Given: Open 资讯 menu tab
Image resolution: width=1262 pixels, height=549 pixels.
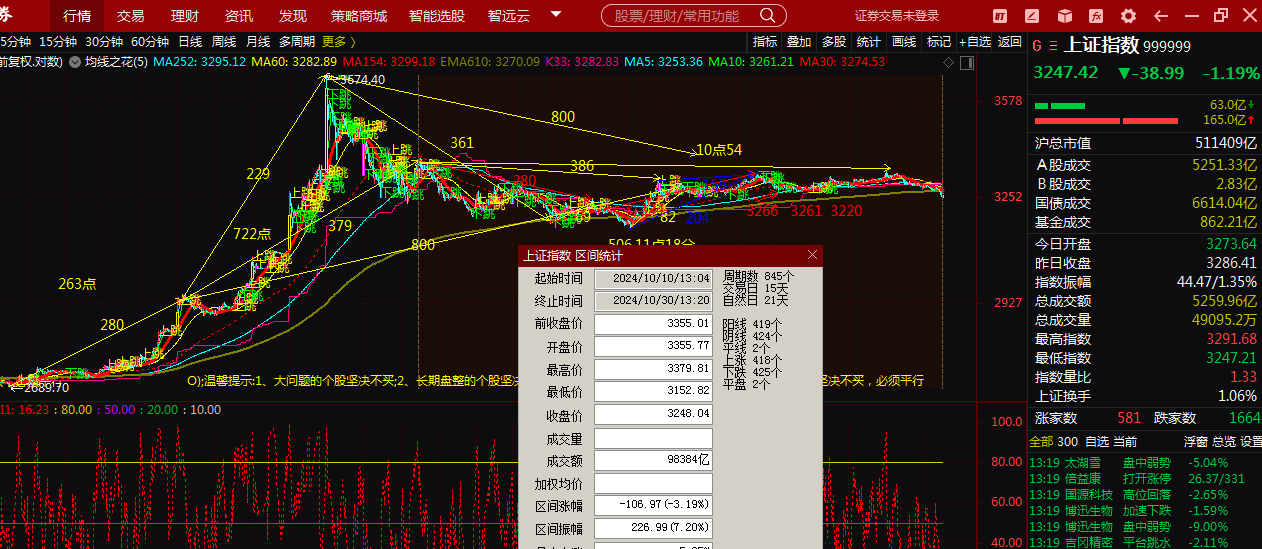Looking at the screenshot, I should [238, 16].
